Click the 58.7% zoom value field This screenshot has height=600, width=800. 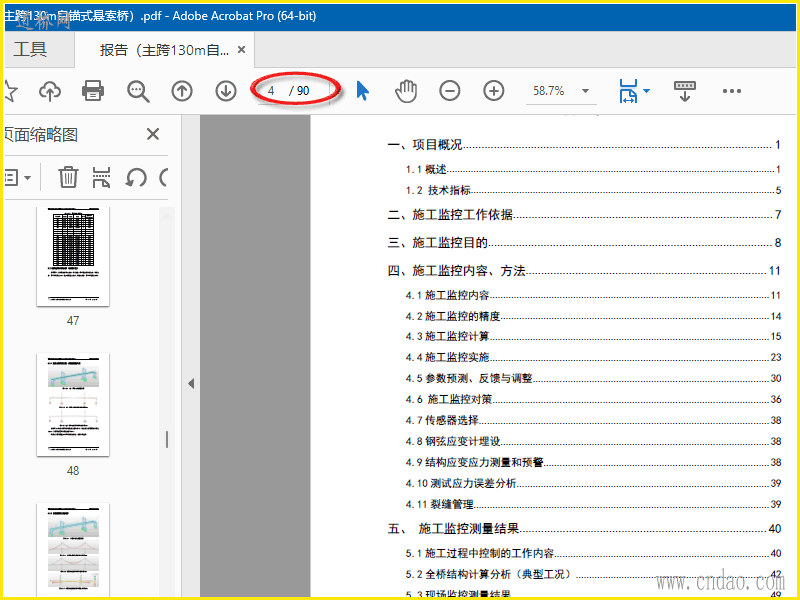549,91
